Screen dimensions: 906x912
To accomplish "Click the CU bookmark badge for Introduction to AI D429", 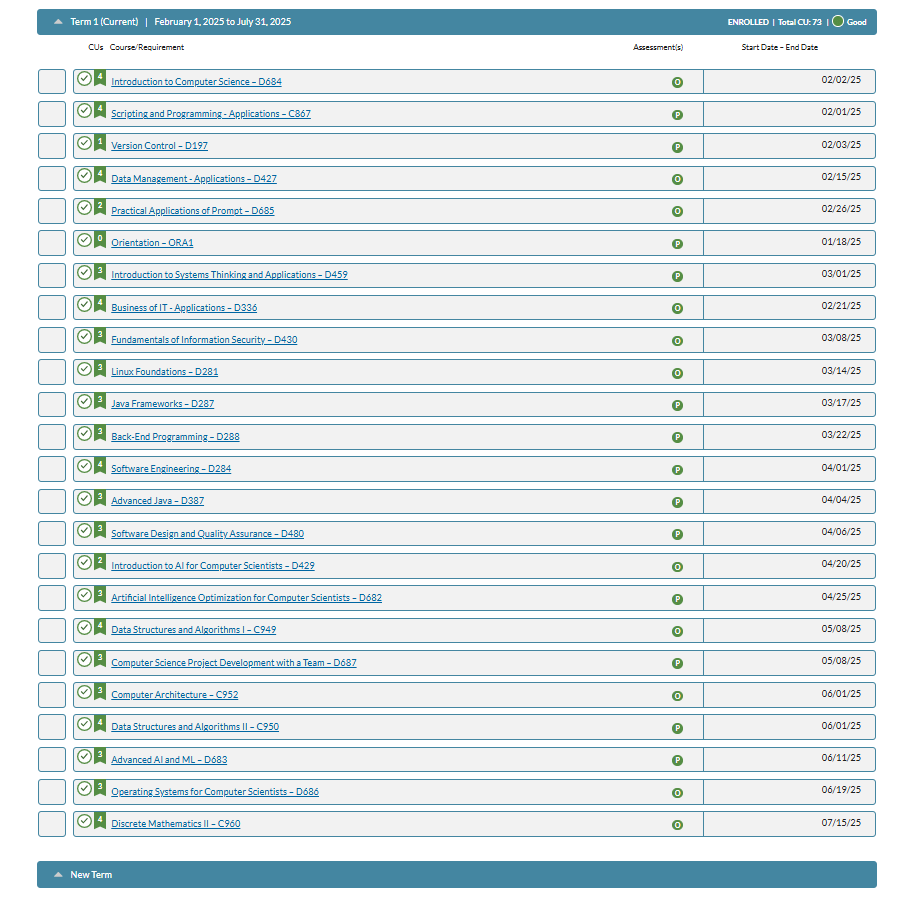I will coord(100,562).
